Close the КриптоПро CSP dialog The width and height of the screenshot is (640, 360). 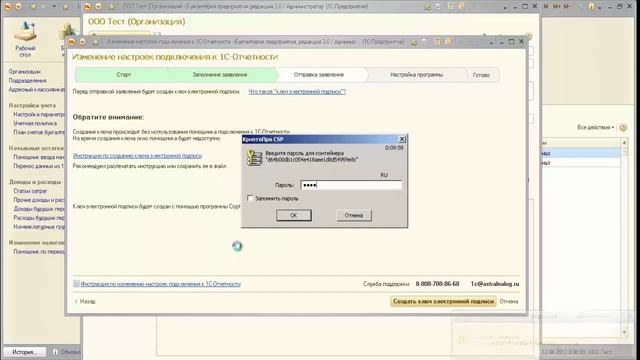402,139
